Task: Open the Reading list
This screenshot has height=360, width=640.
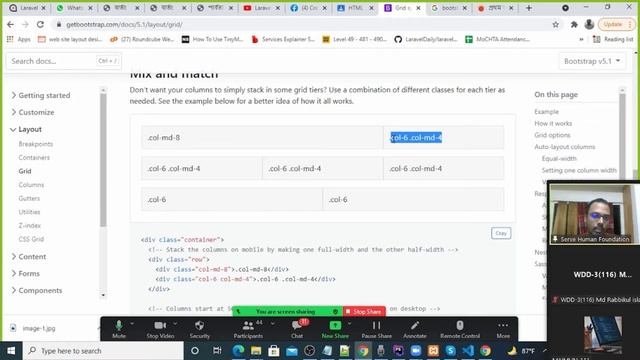Action: click(x=613, y=39)
